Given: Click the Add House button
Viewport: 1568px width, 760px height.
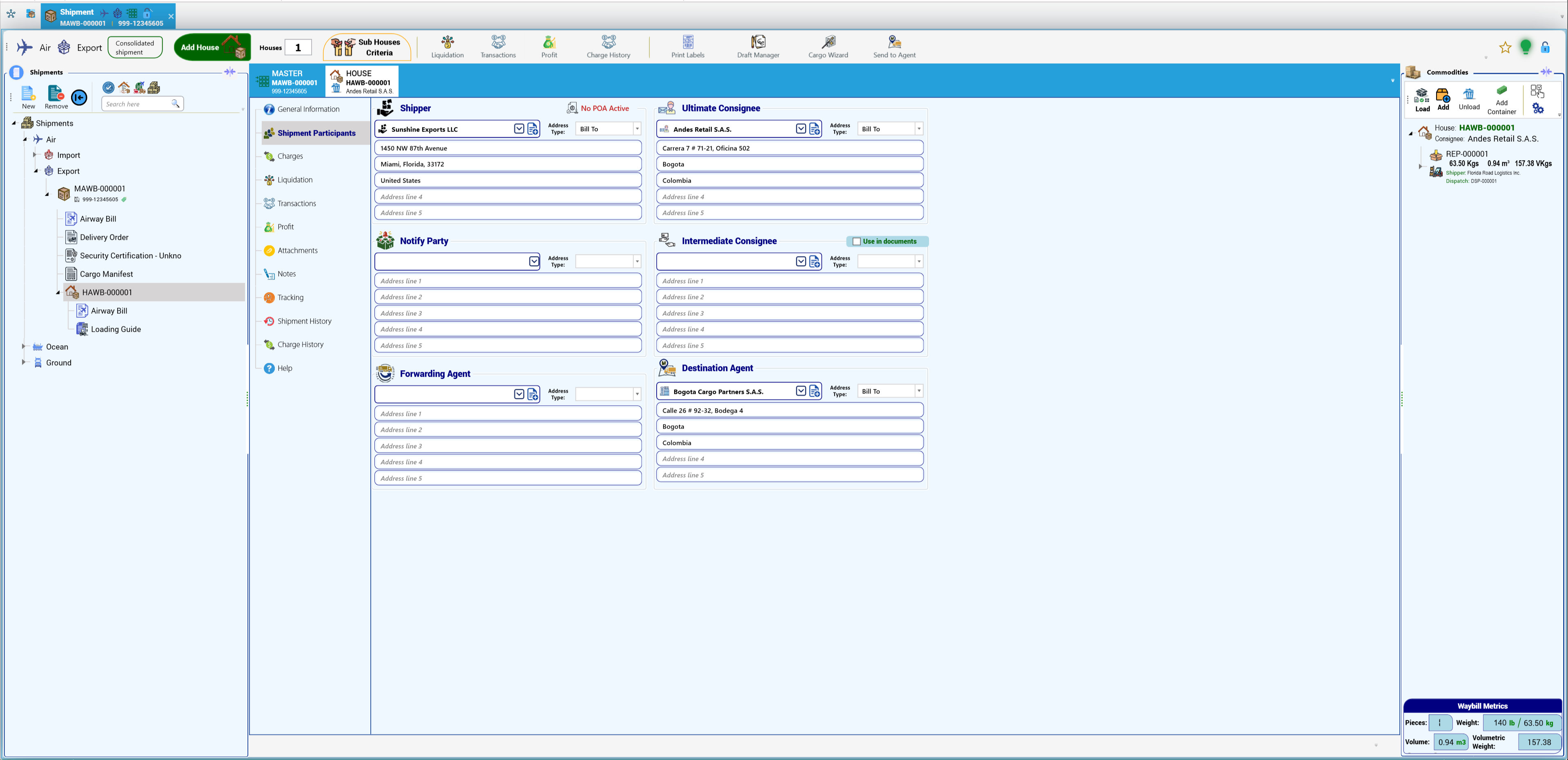Looking at the screenshot, I should (x=212, y=47).
